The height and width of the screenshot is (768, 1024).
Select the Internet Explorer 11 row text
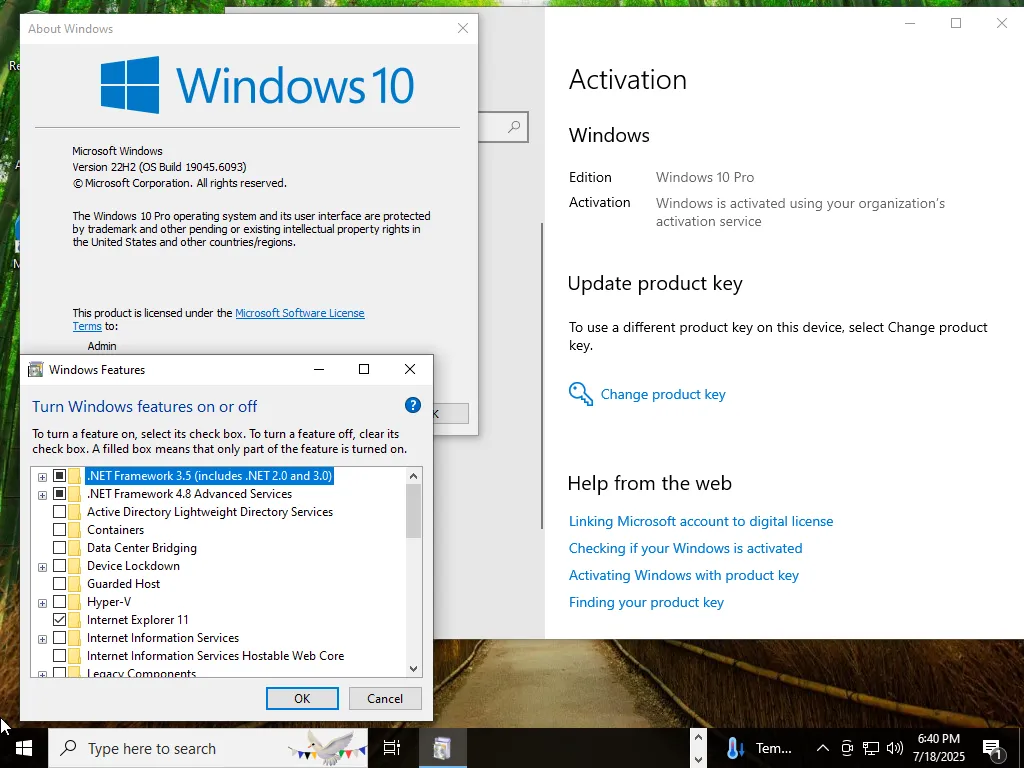point(138,620)
